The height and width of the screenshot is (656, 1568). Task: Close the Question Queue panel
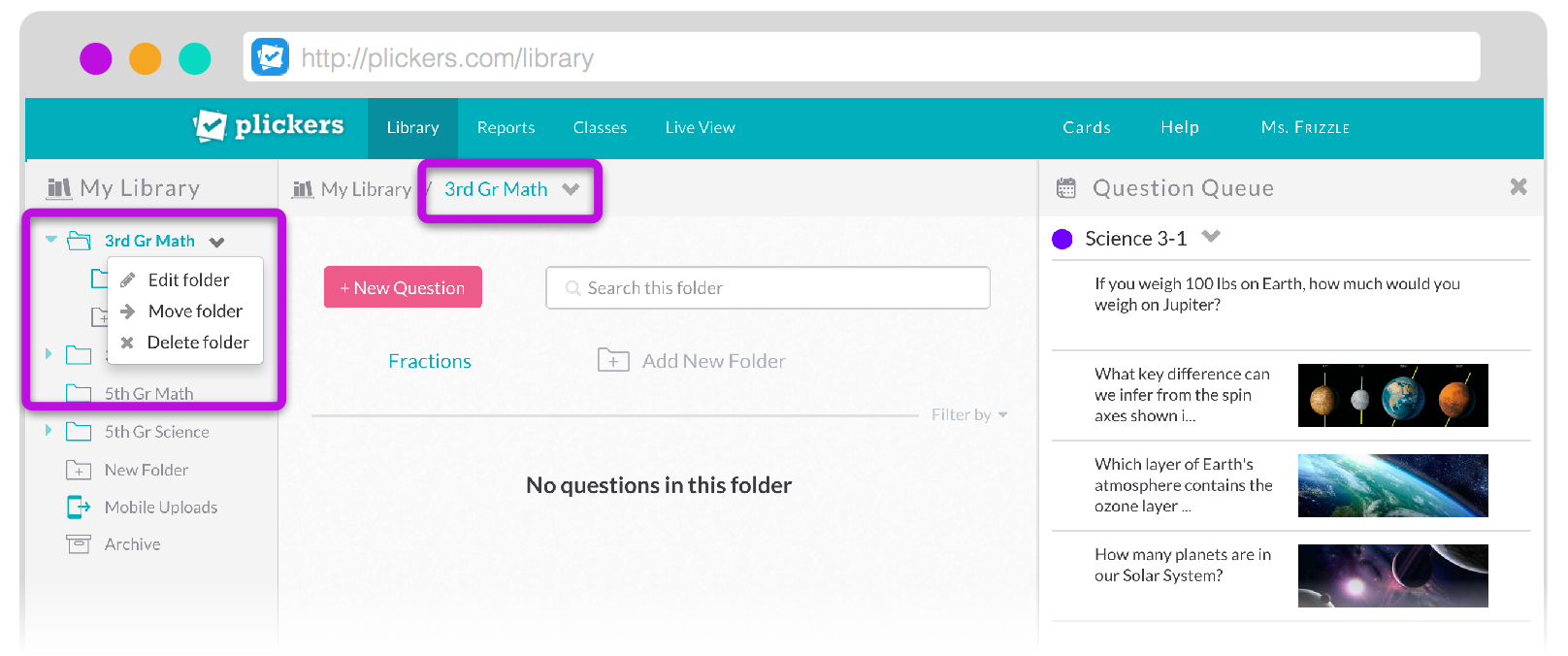point(1519,186)
